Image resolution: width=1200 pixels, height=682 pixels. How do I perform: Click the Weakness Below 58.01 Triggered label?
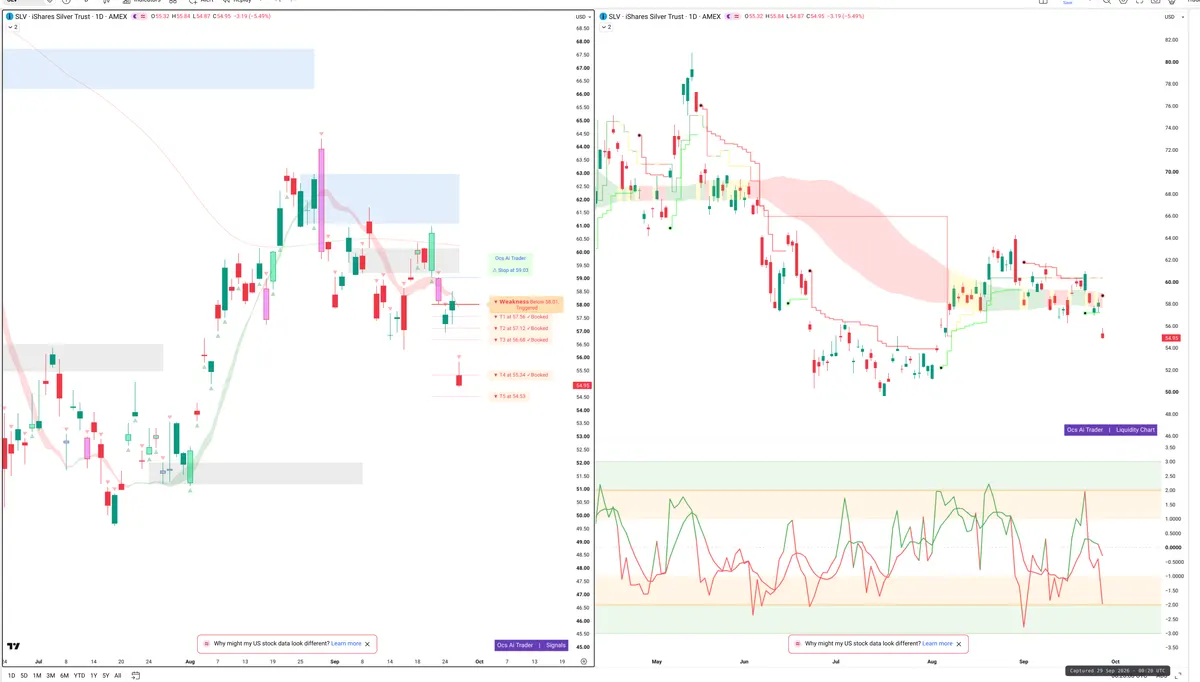(x=527, y=304)
